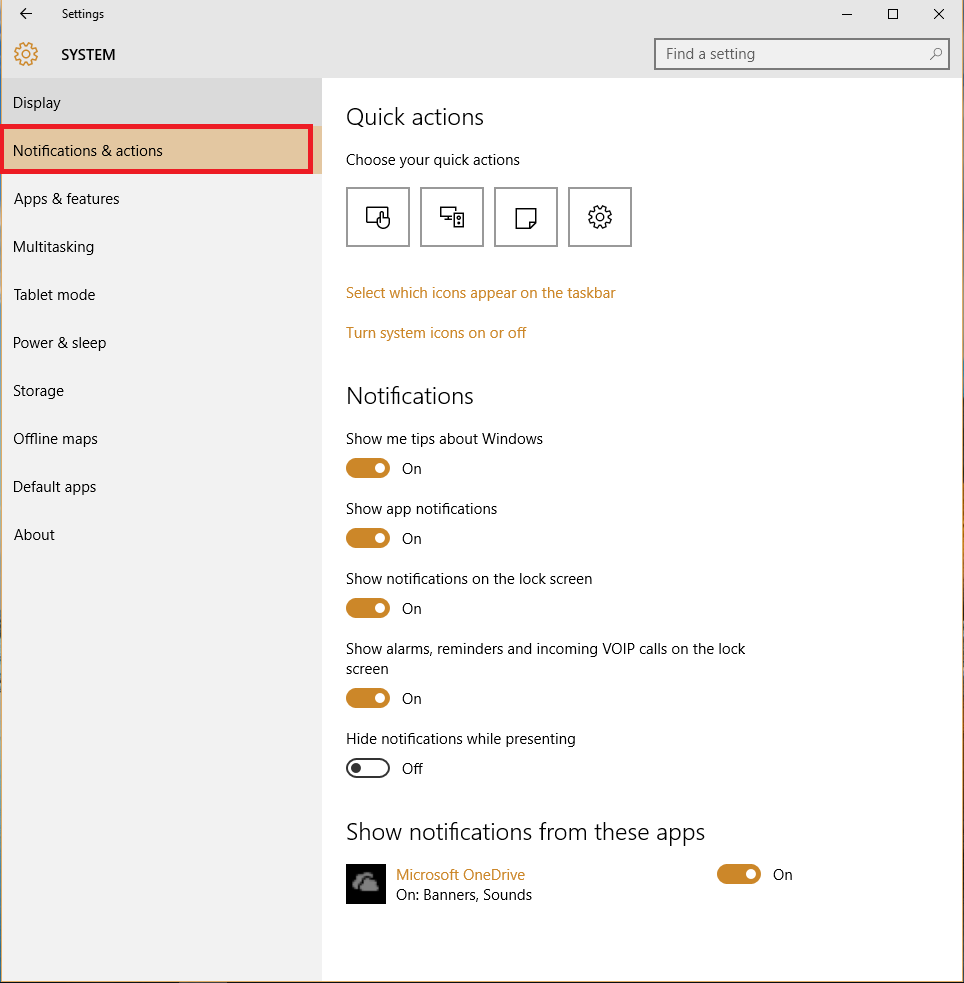964x983 pixels.
Task: Open Select which icons appear on taskbar
Action: [481, 293]
